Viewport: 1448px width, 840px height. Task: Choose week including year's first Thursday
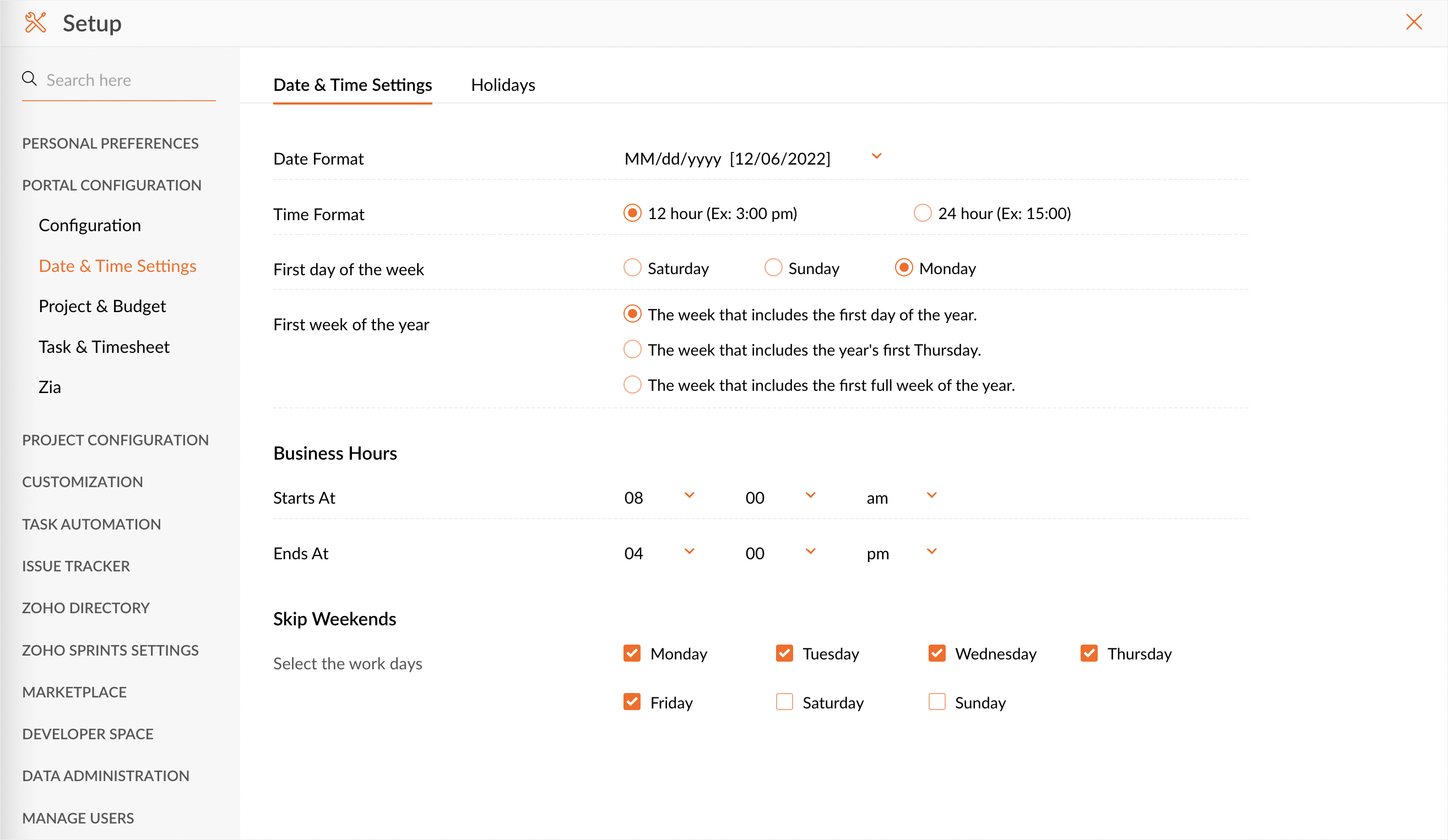[632, 350]
